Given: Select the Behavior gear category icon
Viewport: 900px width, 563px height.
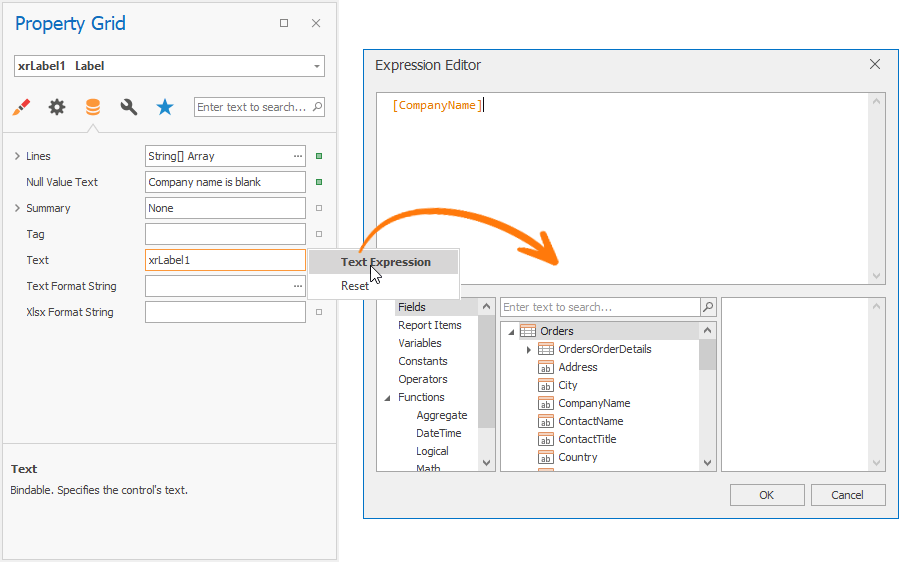Looking at the screenshot, I should tap(57, 107).
